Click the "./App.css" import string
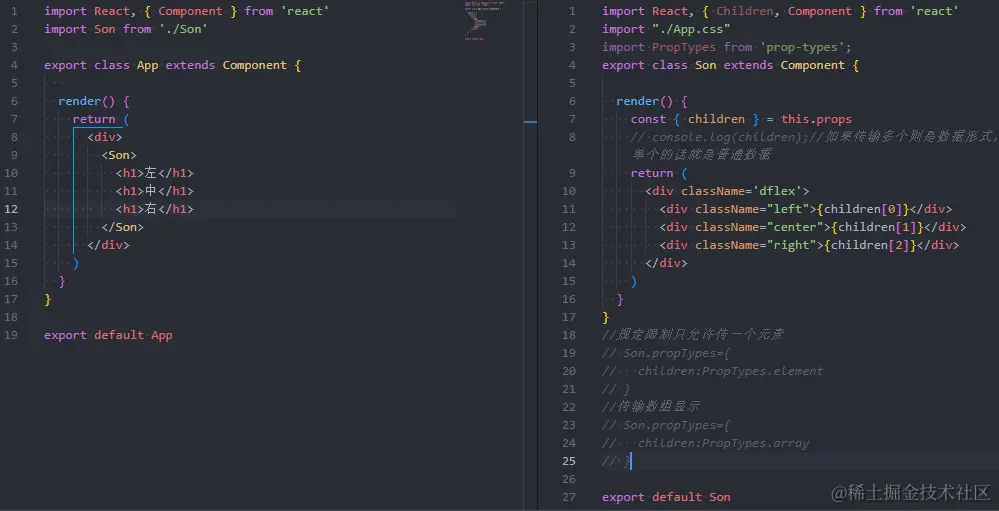 coord(691,29)
